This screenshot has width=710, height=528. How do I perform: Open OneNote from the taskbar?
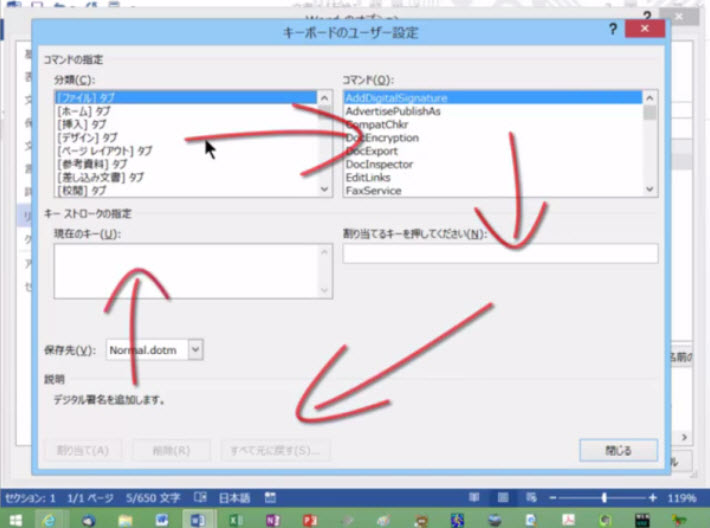pos(273,519)
